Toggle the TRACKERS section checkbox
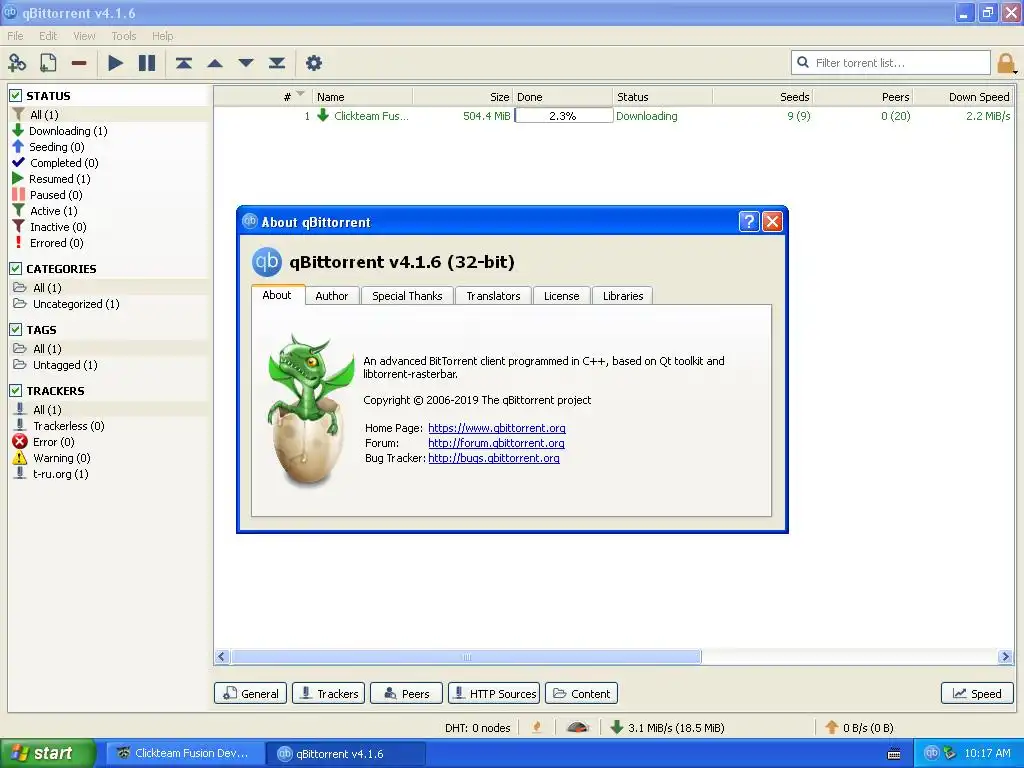This screenshot has width=1024, height=768. 16,391
